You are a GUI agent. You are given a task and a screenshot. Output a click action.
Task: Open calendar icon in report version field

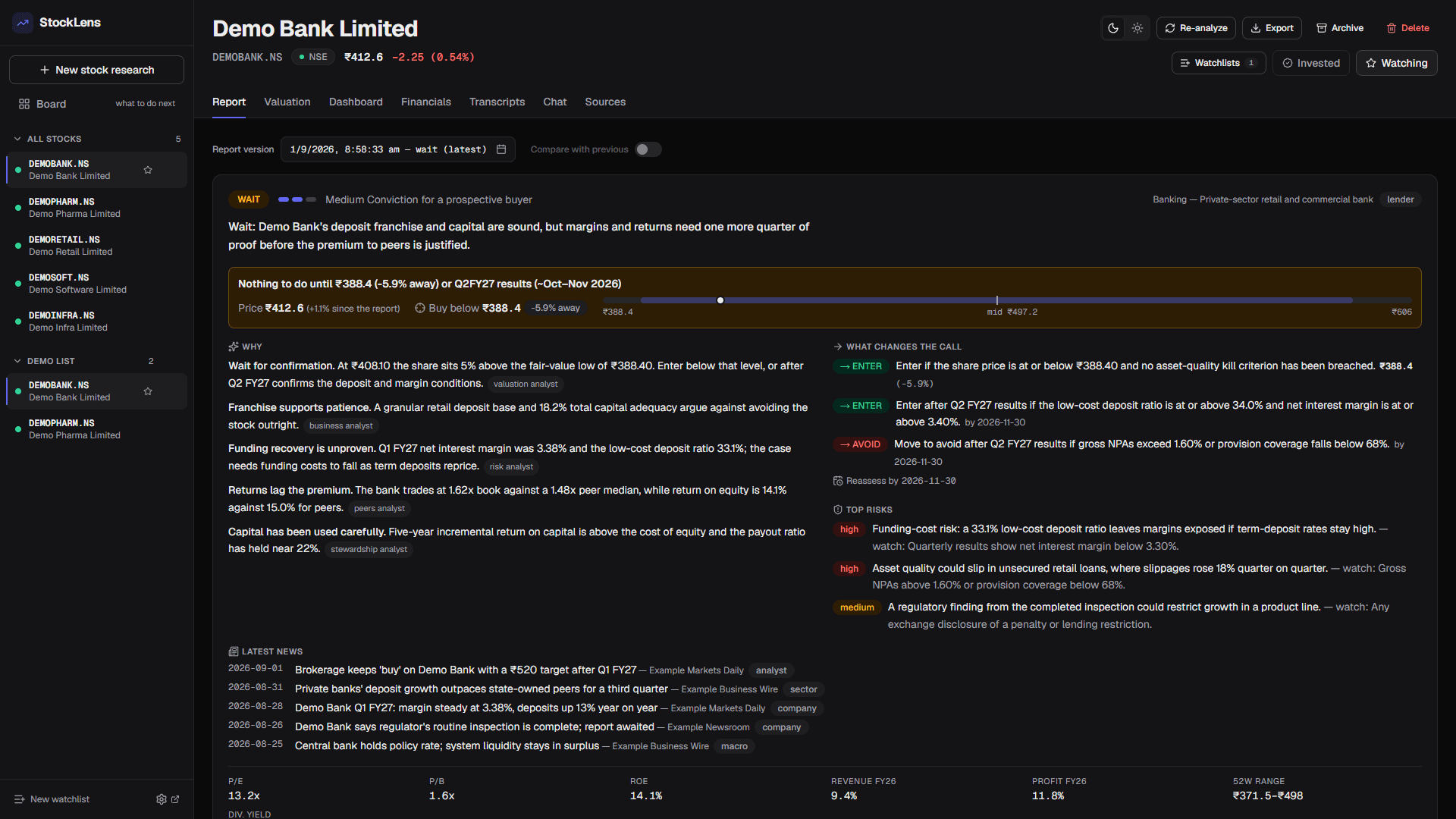(x=501, y=149)
